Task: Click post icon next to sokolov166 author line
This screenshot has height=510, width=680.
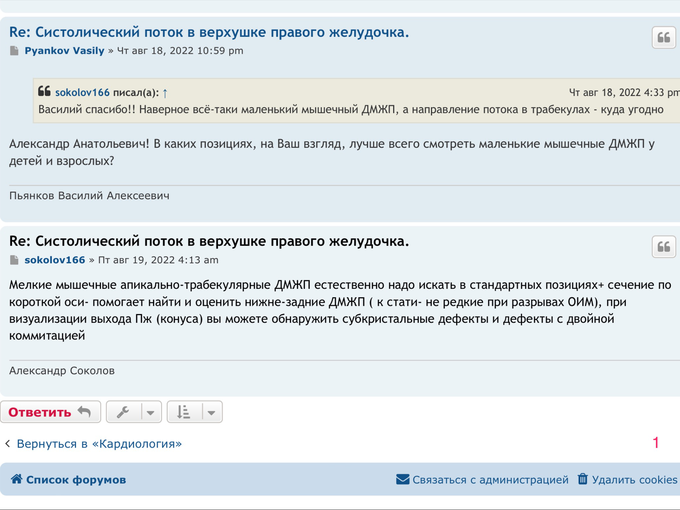Action: [14, 260]
